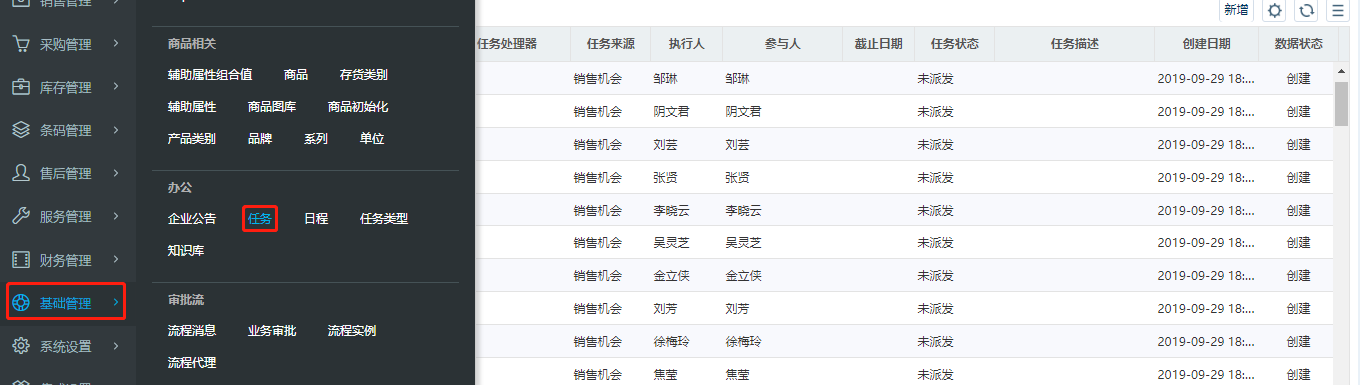This screenshot has width=1360, height=385.
Task: Click the 新增 button
Action: tap(1236, 10)
